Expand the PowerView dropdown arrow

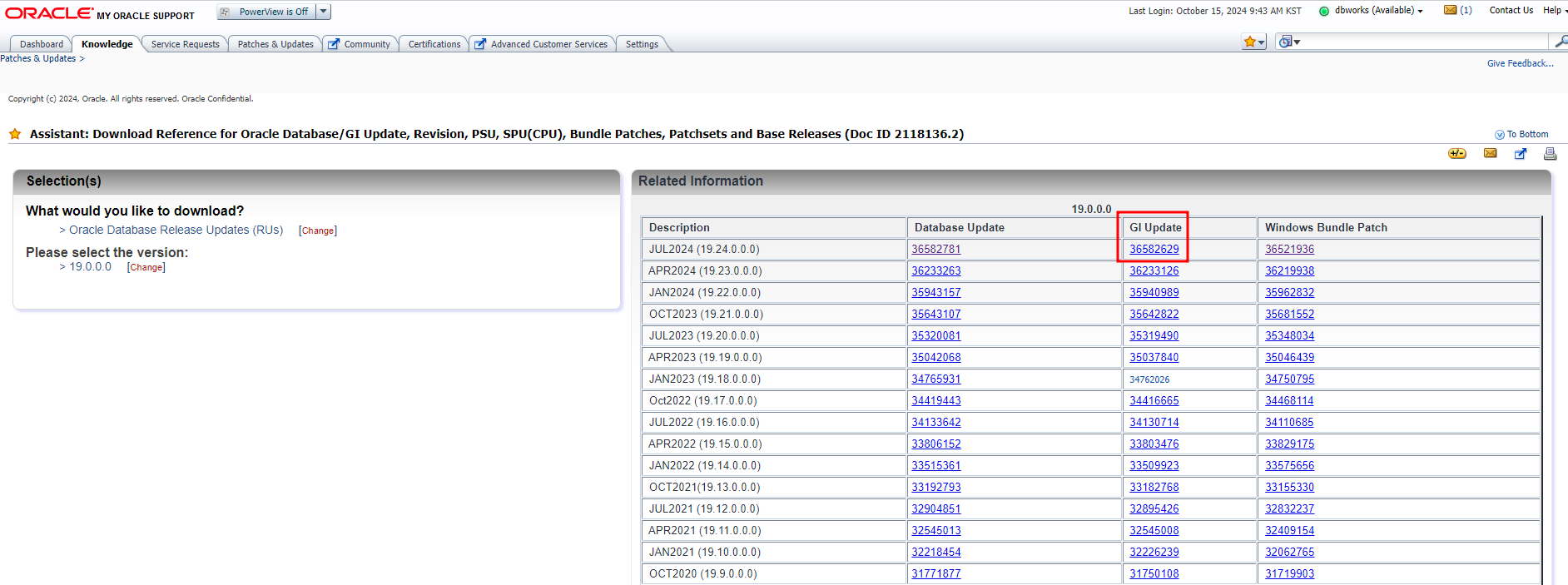pos(324,12)
